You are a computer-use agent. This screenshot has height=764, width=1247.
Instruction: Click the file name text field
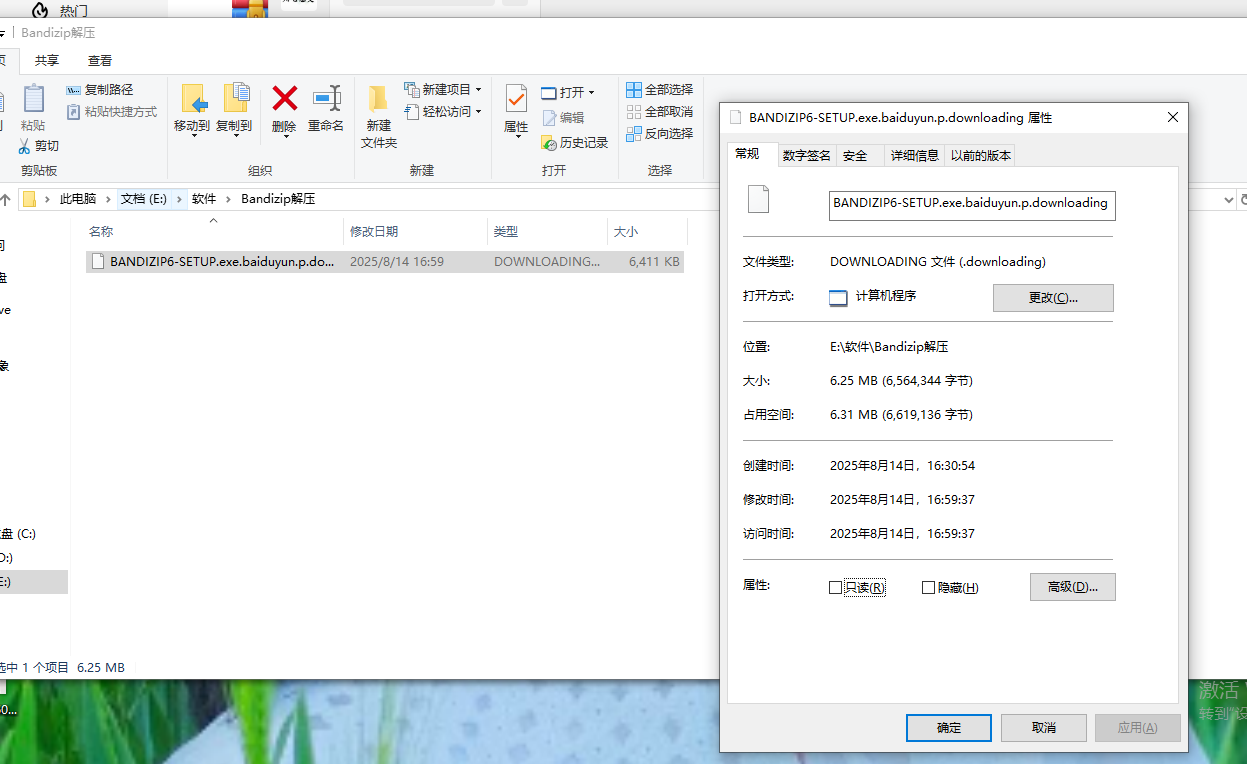point(971,204)
